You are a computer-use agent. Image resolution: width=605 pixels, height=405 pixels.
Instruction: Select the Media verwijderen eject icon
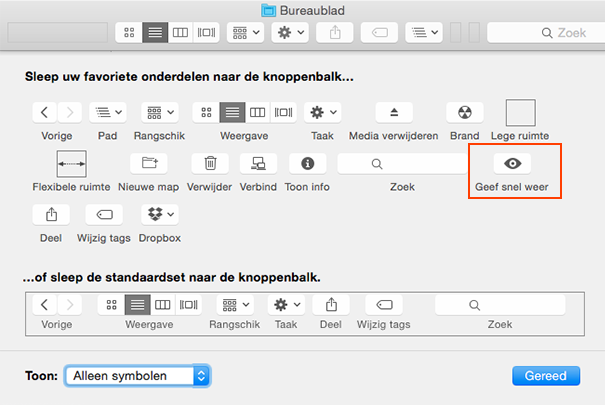click(x=394, y=112)
